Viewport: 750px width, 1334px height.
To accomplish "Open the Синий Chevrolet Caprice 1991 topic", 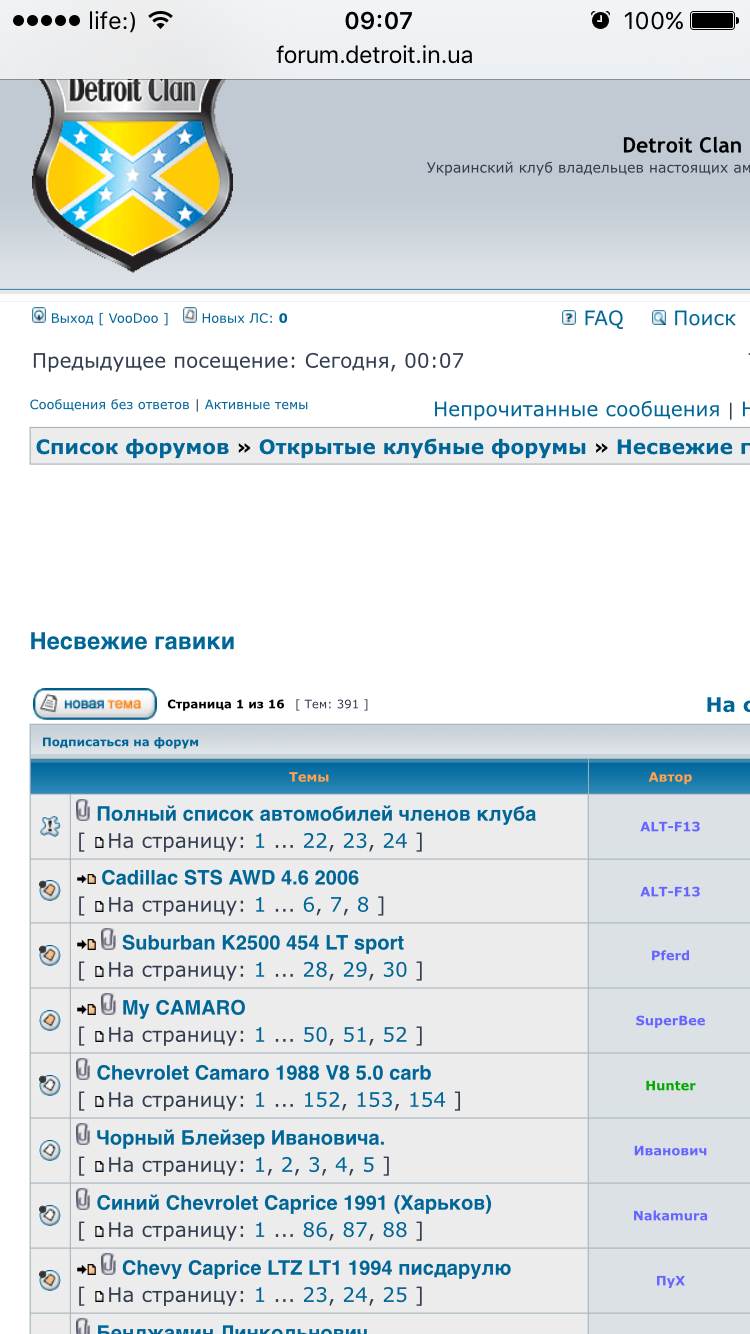I will pyautogui.click(x=294, y=1203).
